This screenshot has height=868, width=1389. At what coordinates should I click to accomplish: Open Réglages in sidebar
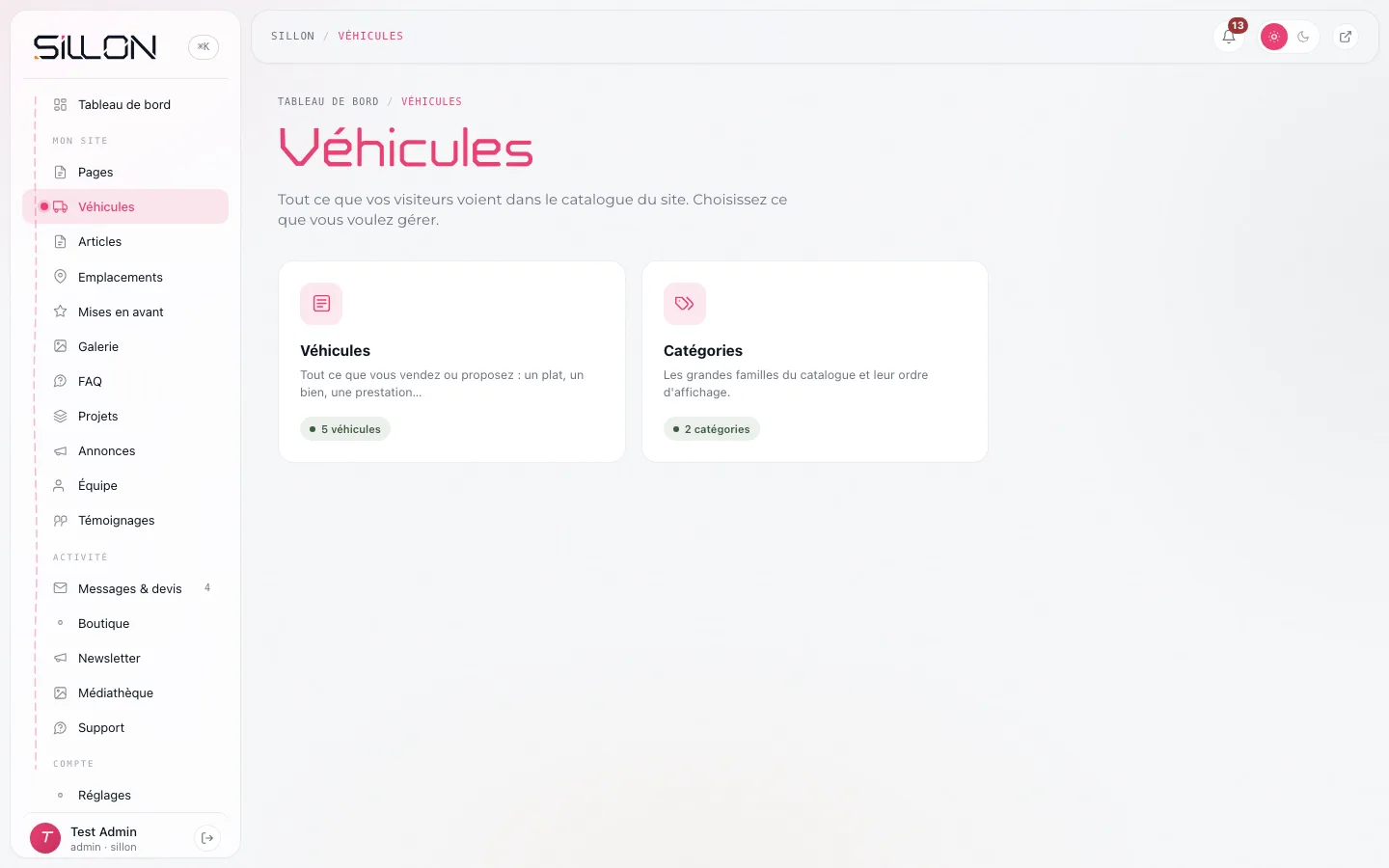(x=125, y=795)
